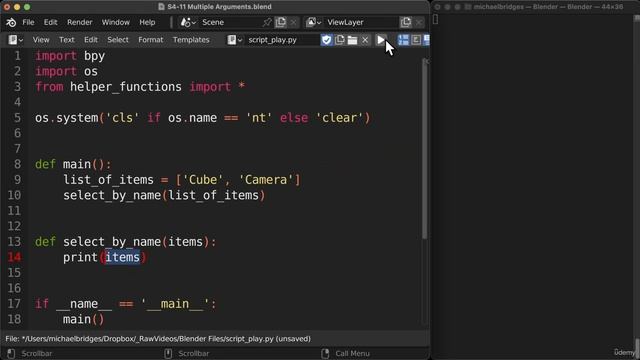Click the Terminal window title bar
640x360 pixels.
tap(536, 7)
